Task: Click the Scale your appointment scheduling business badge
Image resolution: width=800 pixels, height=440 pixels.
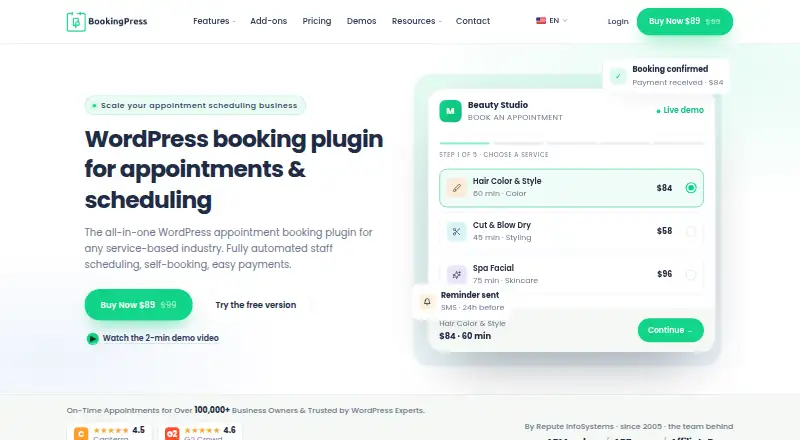Action: [195, 105]
